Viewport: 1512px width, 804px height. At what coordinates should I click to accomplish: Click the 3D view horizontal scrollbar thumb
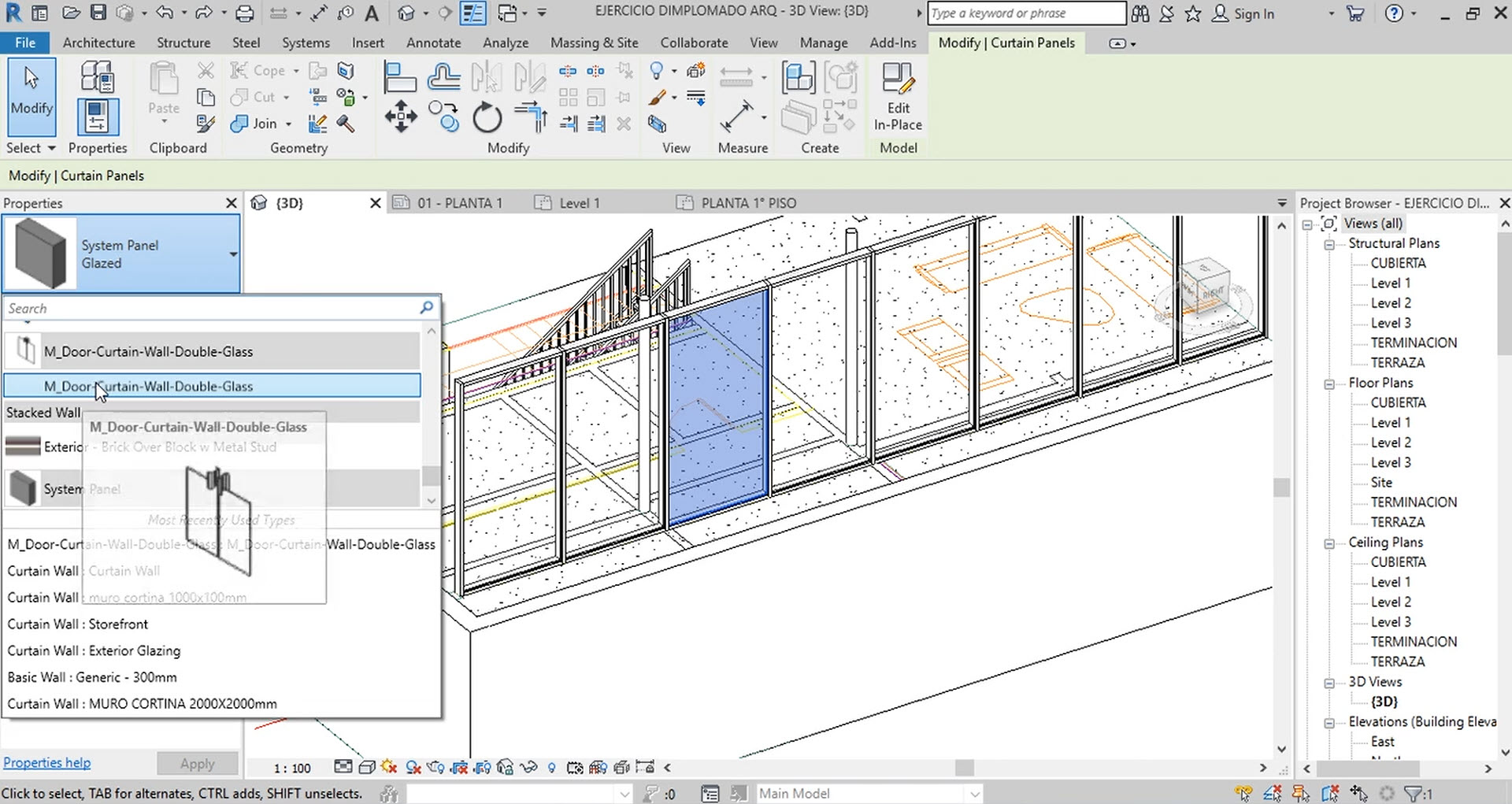[965, 768]
